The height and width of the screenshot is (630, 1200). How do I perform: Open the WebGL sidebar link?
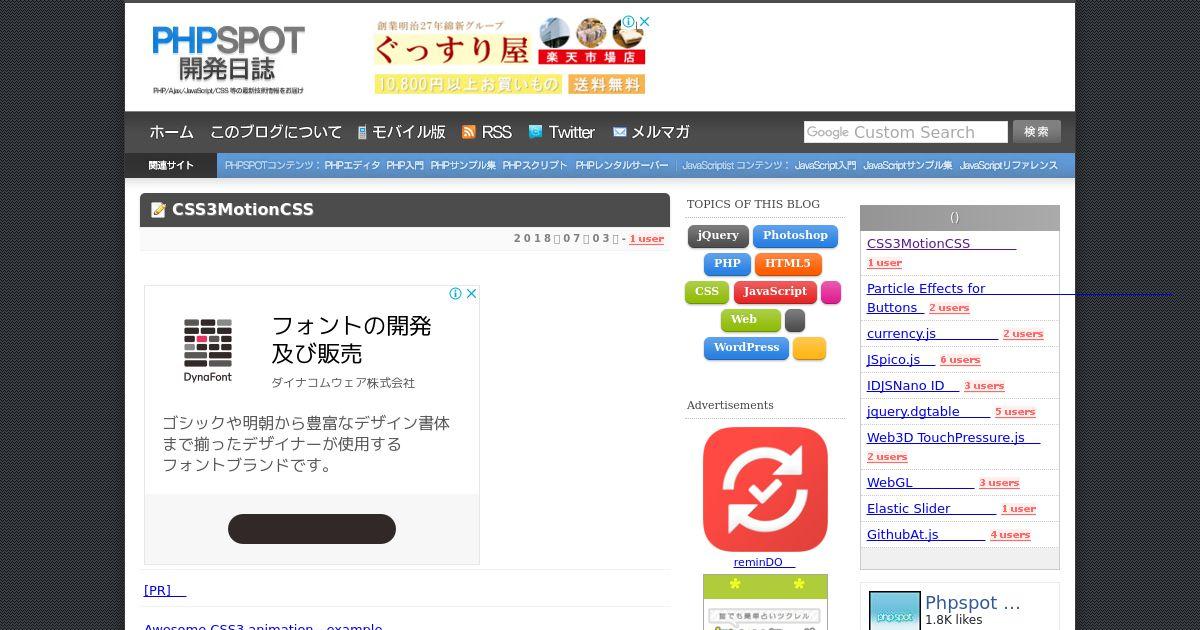[920, 483]
